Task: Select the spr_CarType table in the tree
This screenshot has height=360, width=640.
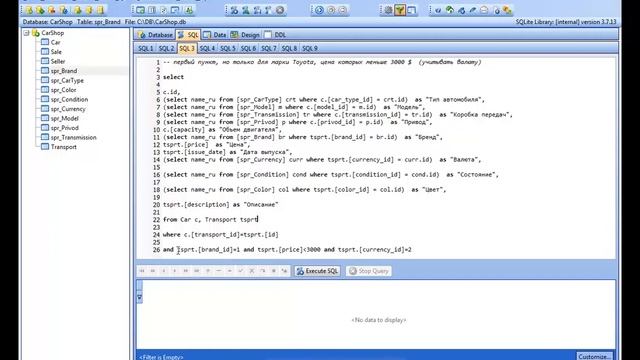Action: coord(67,80)
